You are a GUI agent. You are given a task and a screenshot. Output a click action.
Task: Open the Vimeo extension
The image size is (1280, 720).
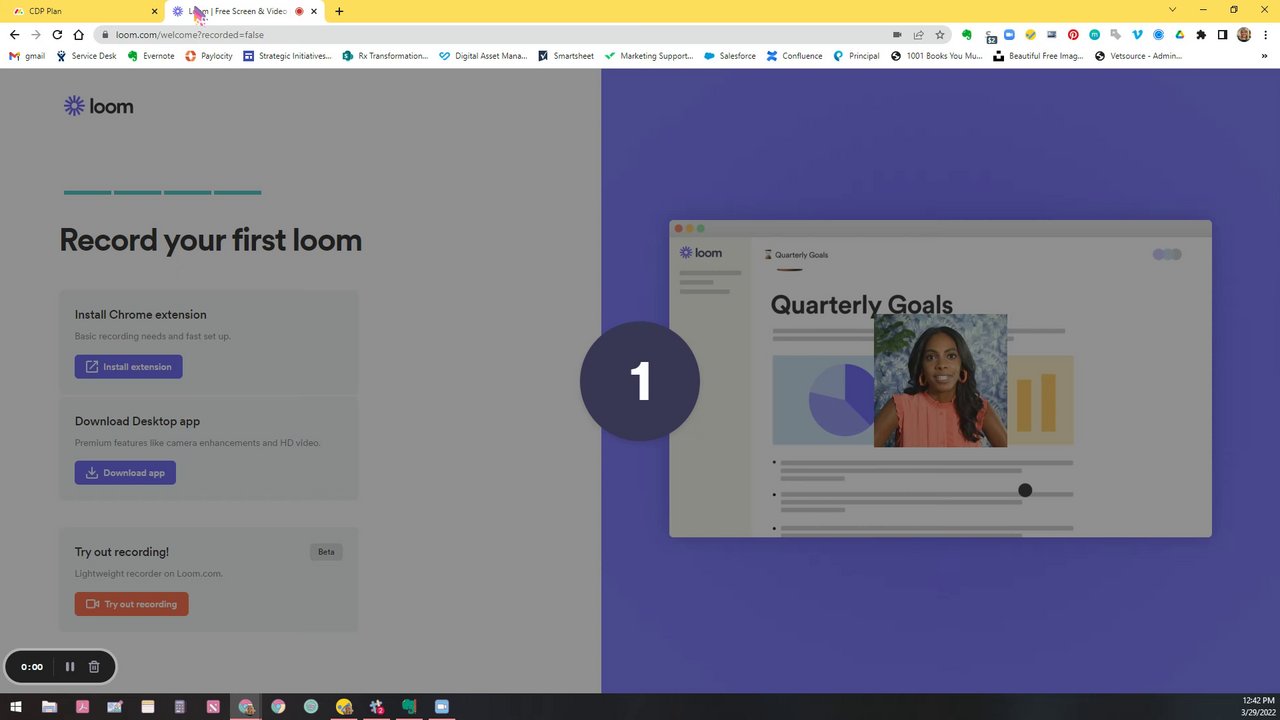[1137, 35]
